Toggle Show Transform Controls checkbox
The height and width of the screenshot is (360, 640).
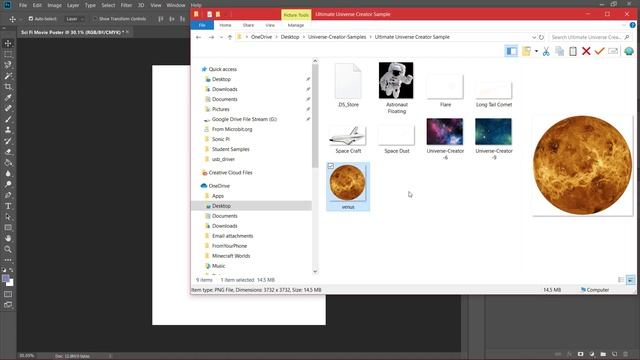click(x=95, y=19)
